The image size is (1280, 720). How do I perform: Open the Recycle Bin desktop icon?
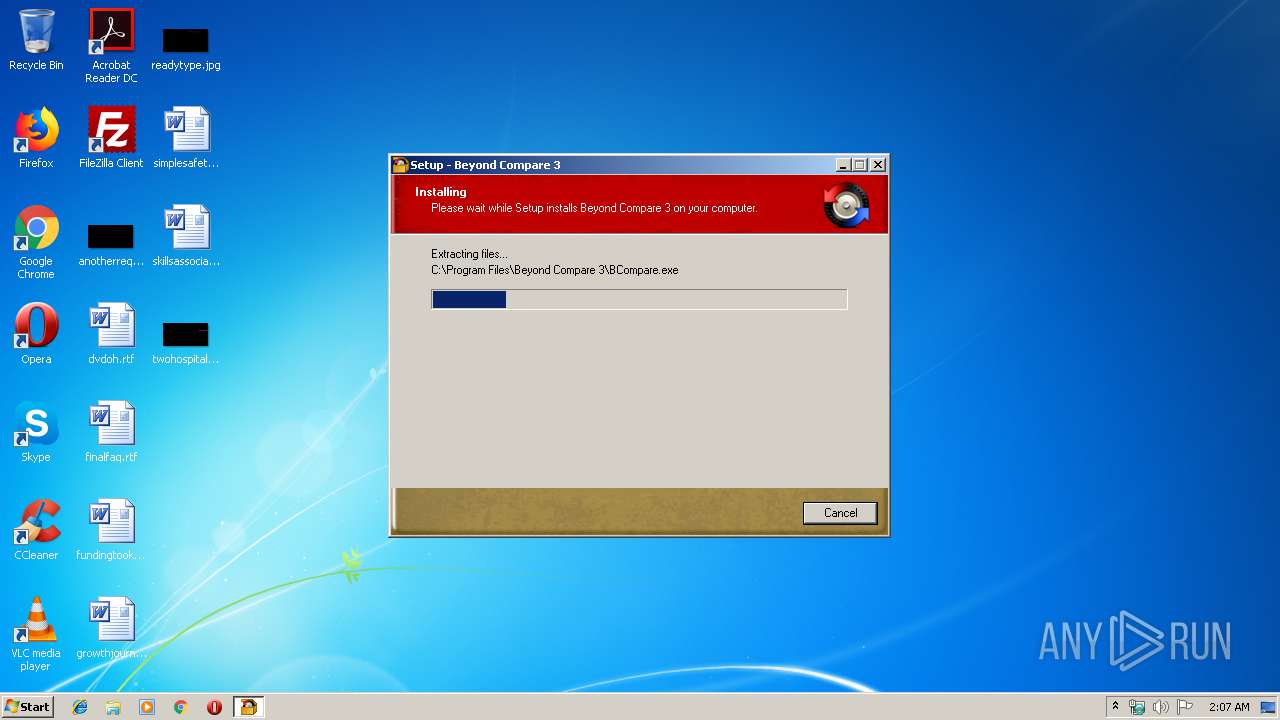36,40
